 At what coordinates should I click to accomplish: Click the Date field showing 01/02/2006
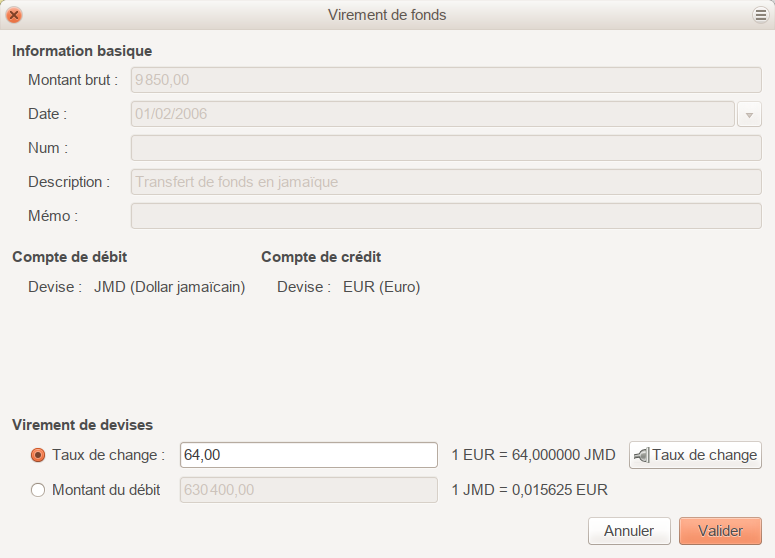[x=432, y=114]
